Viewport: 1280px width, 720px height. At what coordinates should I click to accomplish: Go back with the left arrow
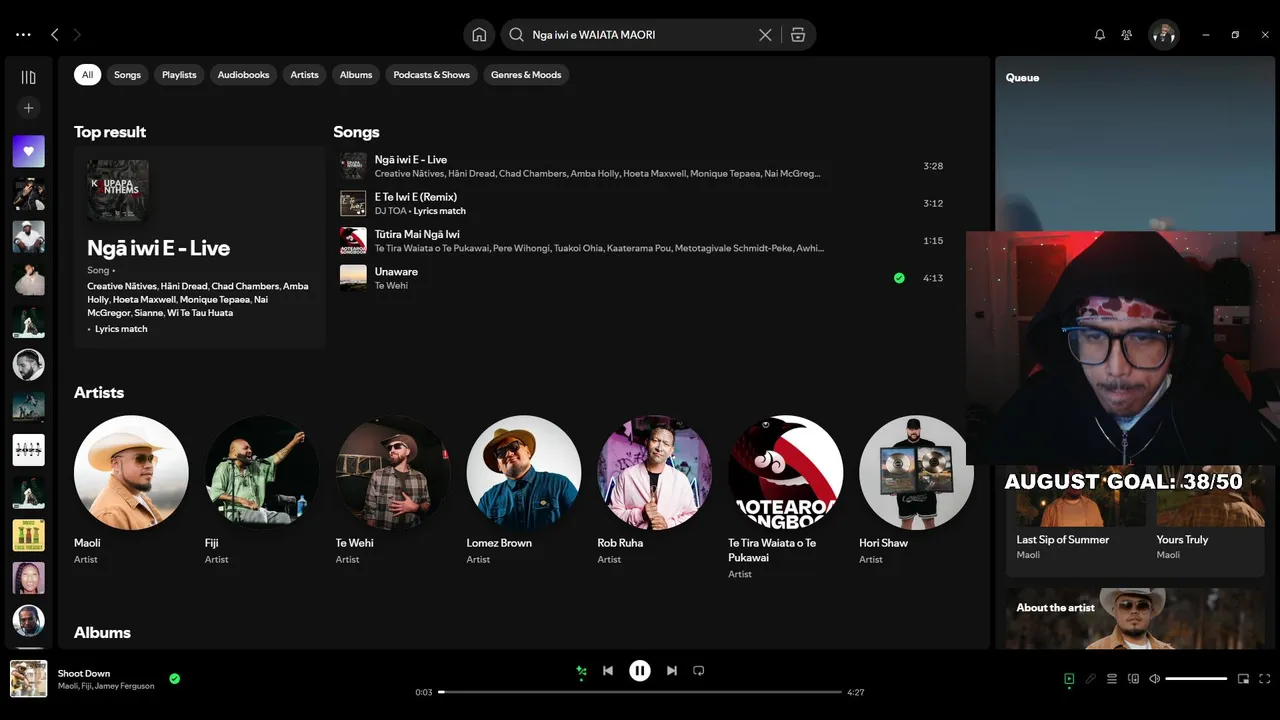[55, 35]
